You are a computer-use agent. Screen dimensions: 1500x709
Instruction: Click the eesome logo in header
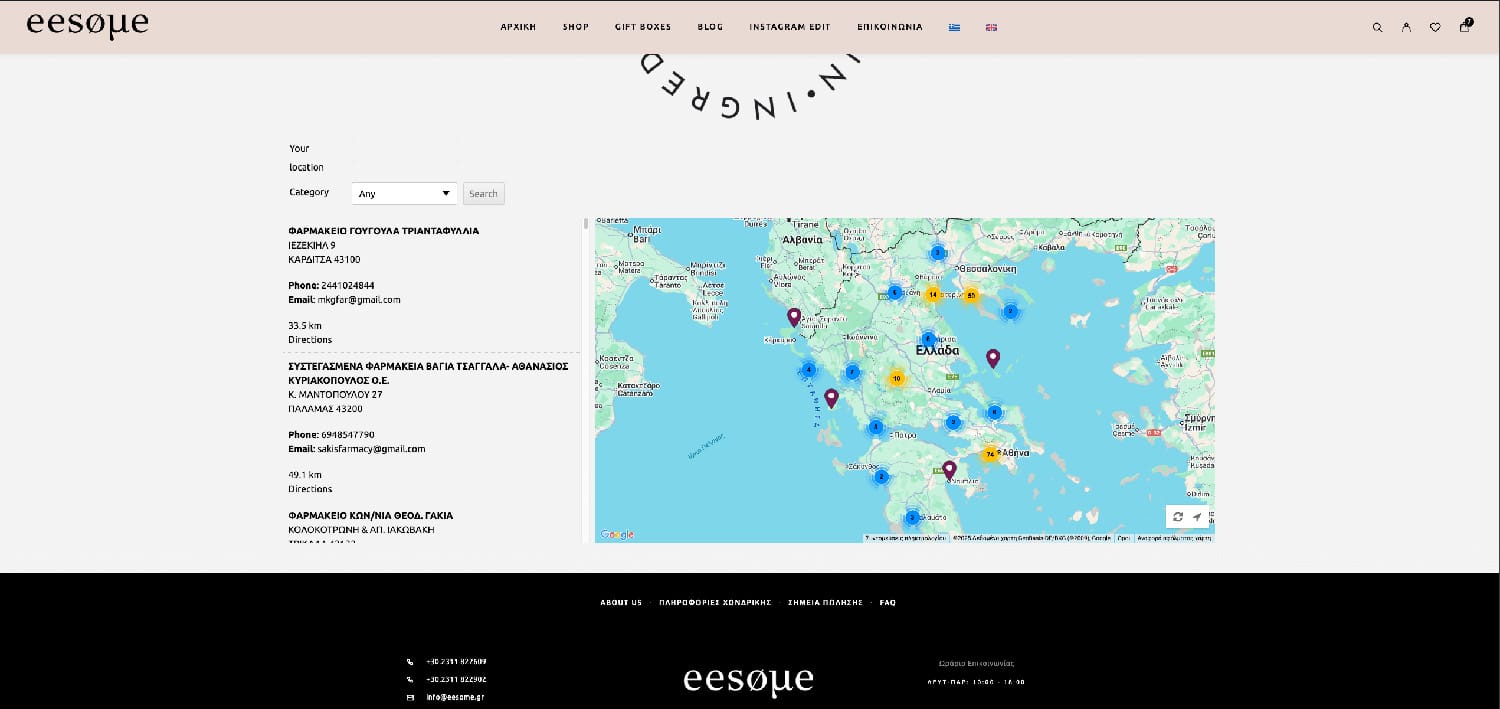pos(87,24)
